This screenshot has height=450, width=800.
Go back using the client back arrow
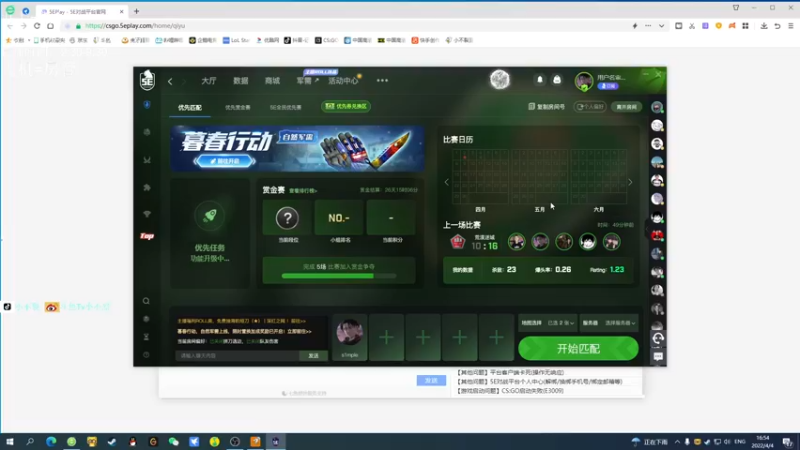[x=170, y=81]
